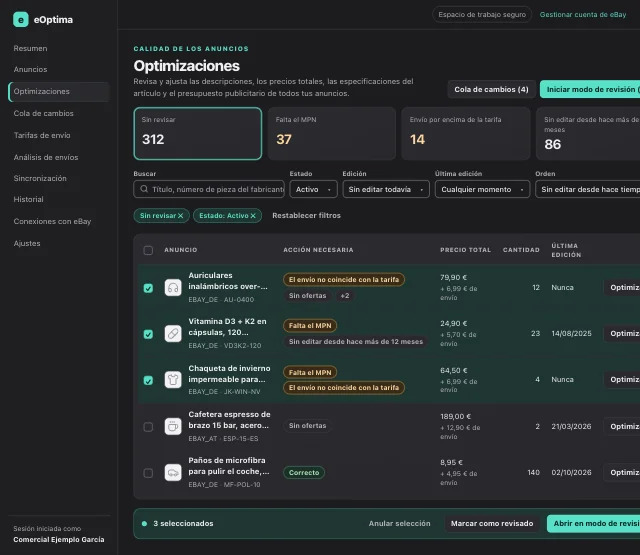This screenshot has height=555, width=640.
Task: Click the coffee machine icon of Cafetera listing
Action: [x=173, y=426]
